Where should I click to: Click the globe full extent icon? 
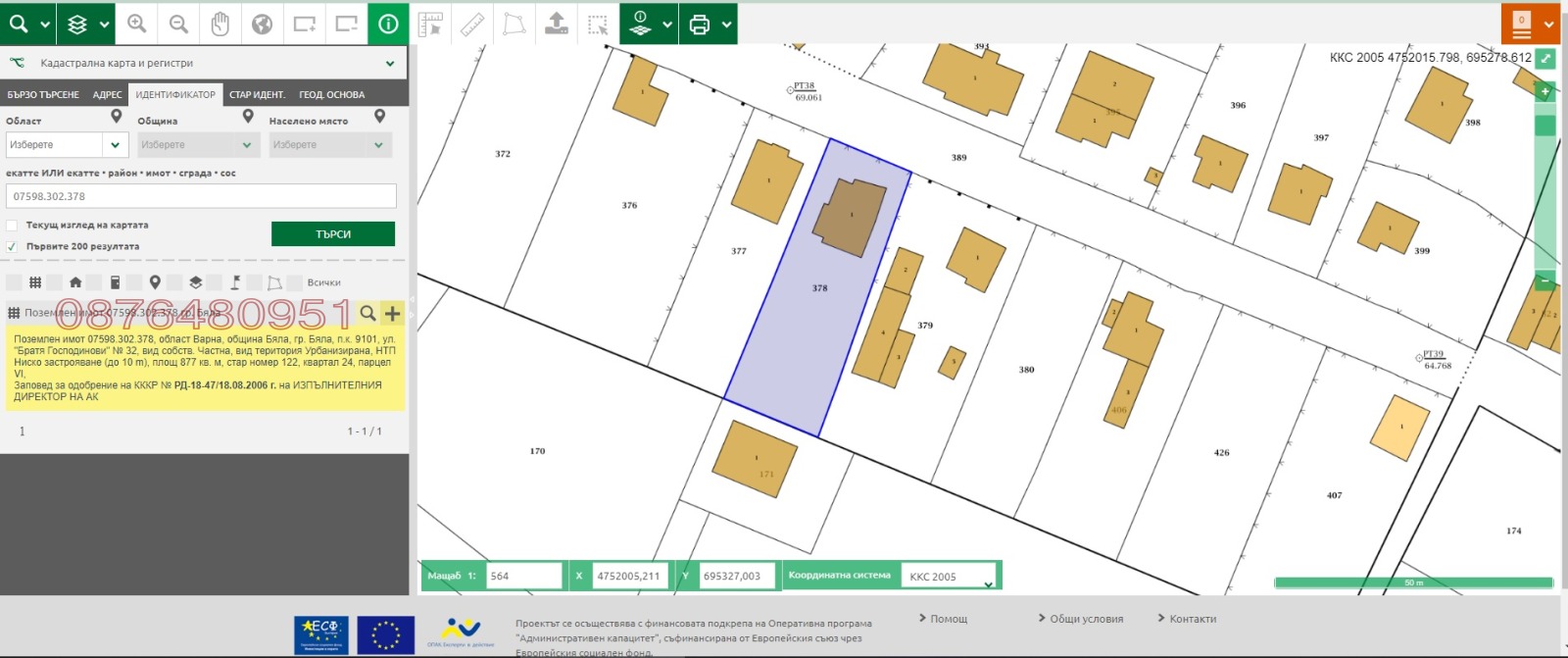point(262,24)
